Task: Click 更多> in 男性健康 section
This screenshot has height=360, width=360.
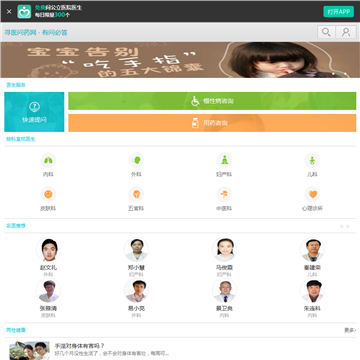Action: click(x=350, y=330)
